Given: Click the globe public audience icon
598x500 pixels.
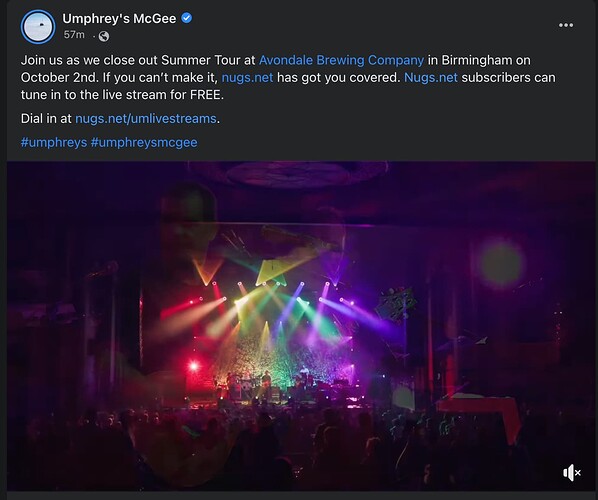Looking at the screenshot, I should (x=104, y=36).
